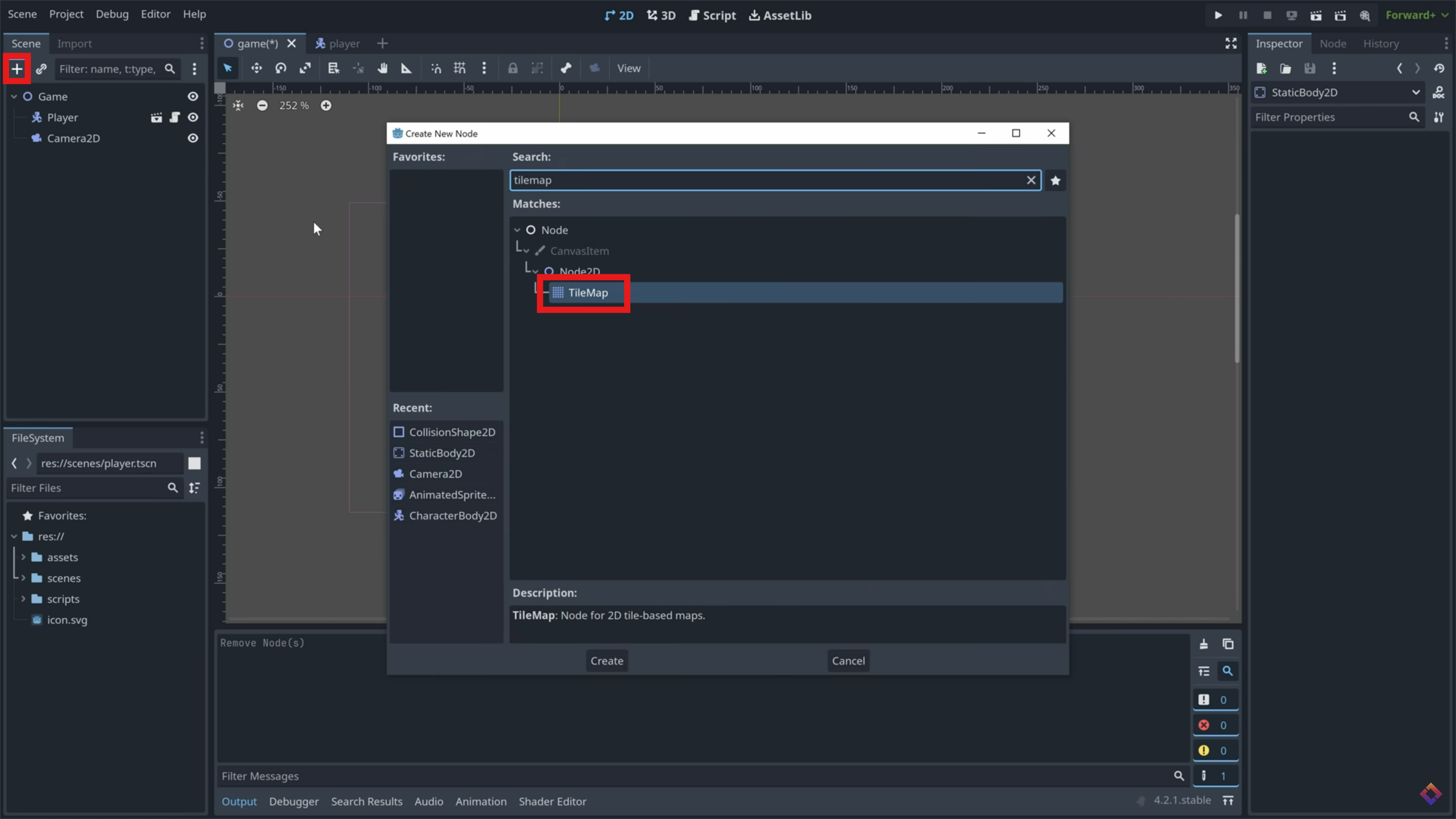Favorite the node with star icon
This screenshot has width=1456, height=819.
click(x=1055, y=181)
